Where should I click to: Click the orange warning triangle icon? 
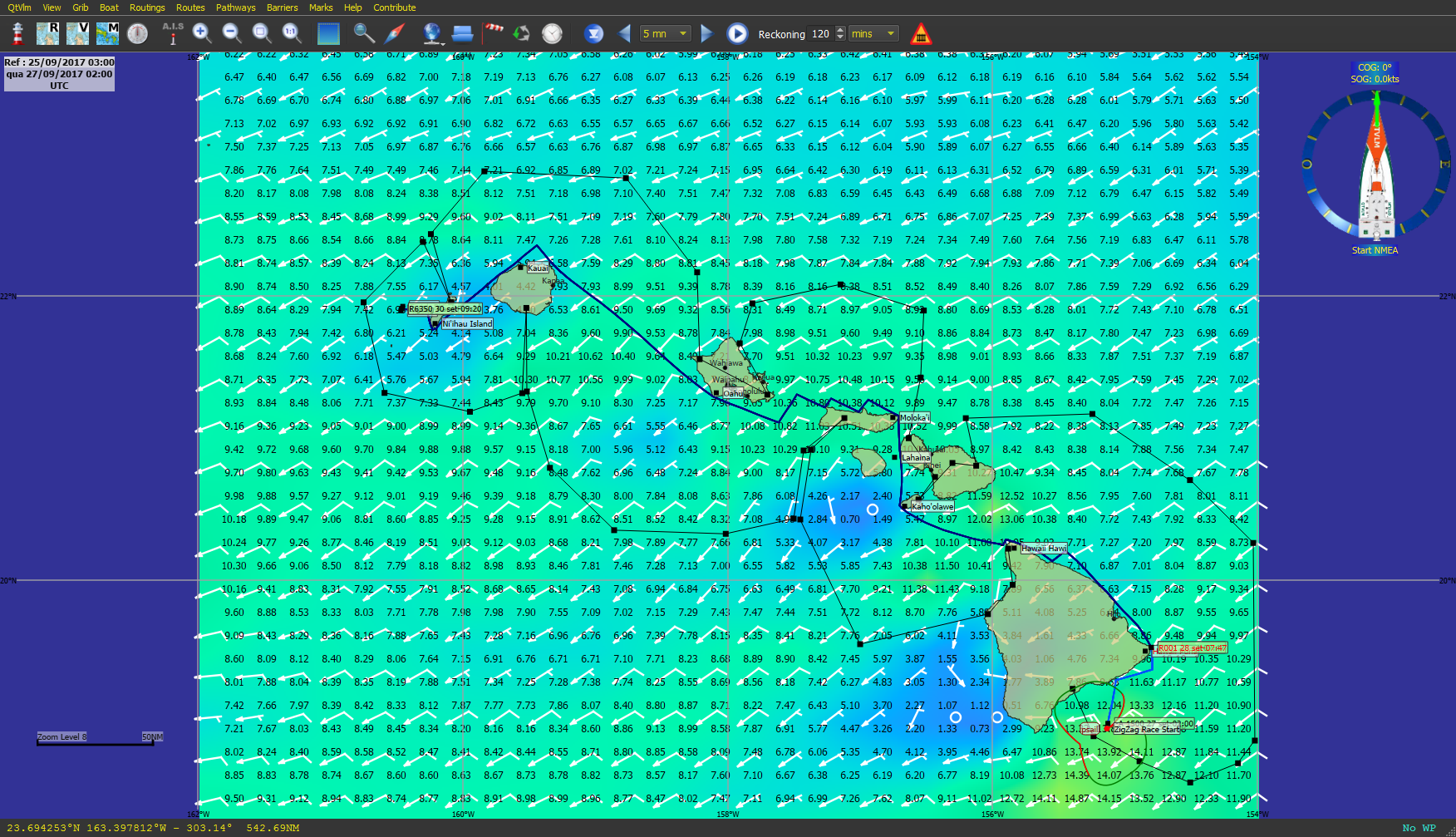[921, 33]
